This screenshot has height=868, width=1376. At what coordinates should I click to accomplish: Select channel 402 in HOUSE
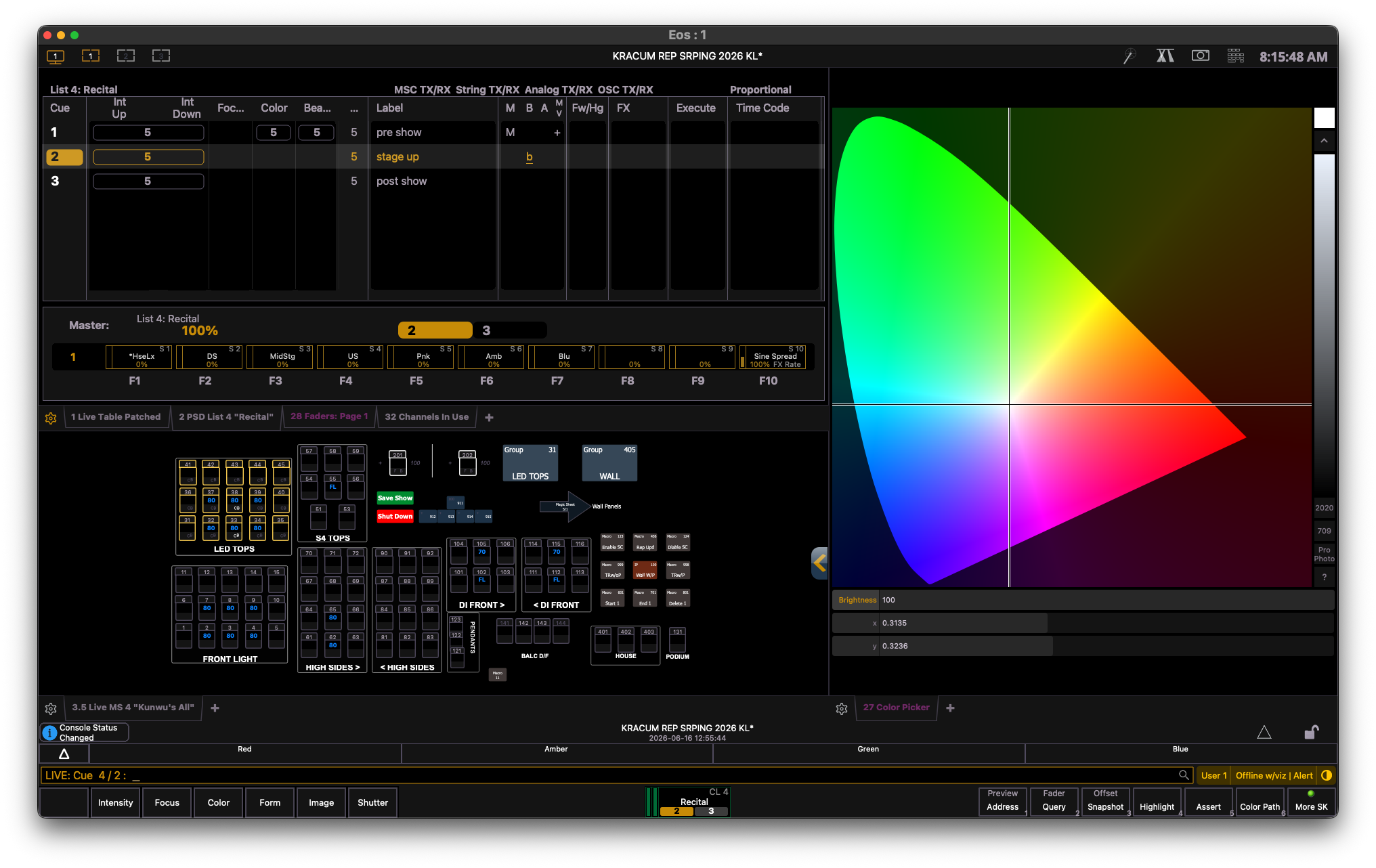click(x=626, y=640)
